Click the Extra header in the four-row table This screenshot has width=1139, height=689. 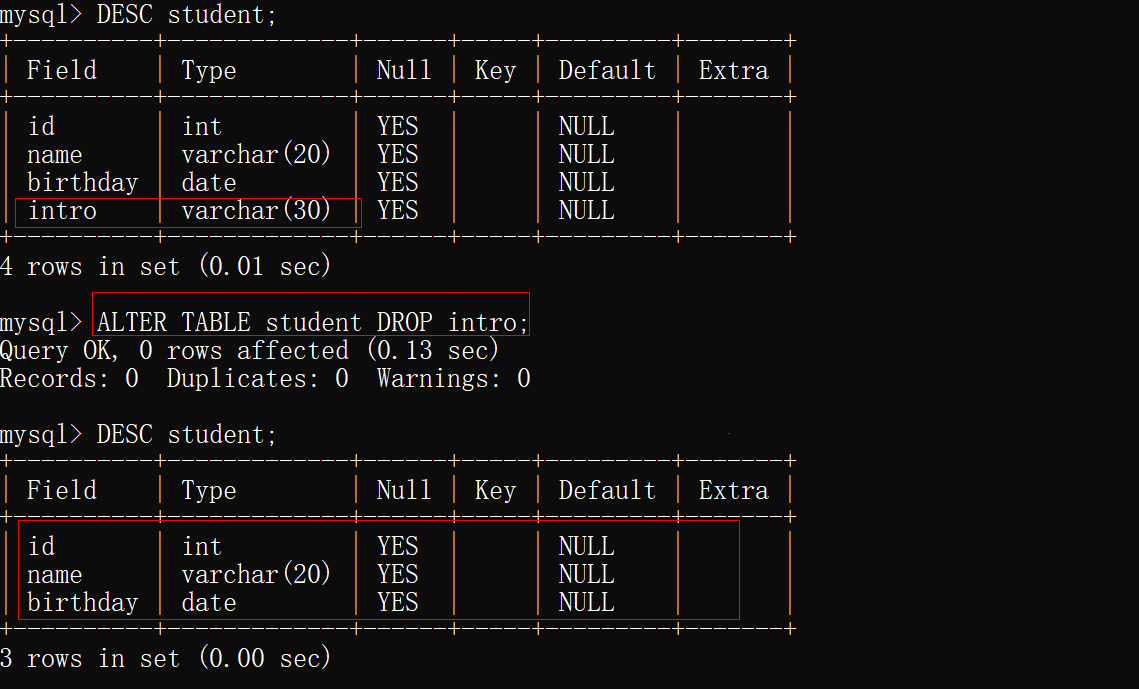click(x=733, y=71)
